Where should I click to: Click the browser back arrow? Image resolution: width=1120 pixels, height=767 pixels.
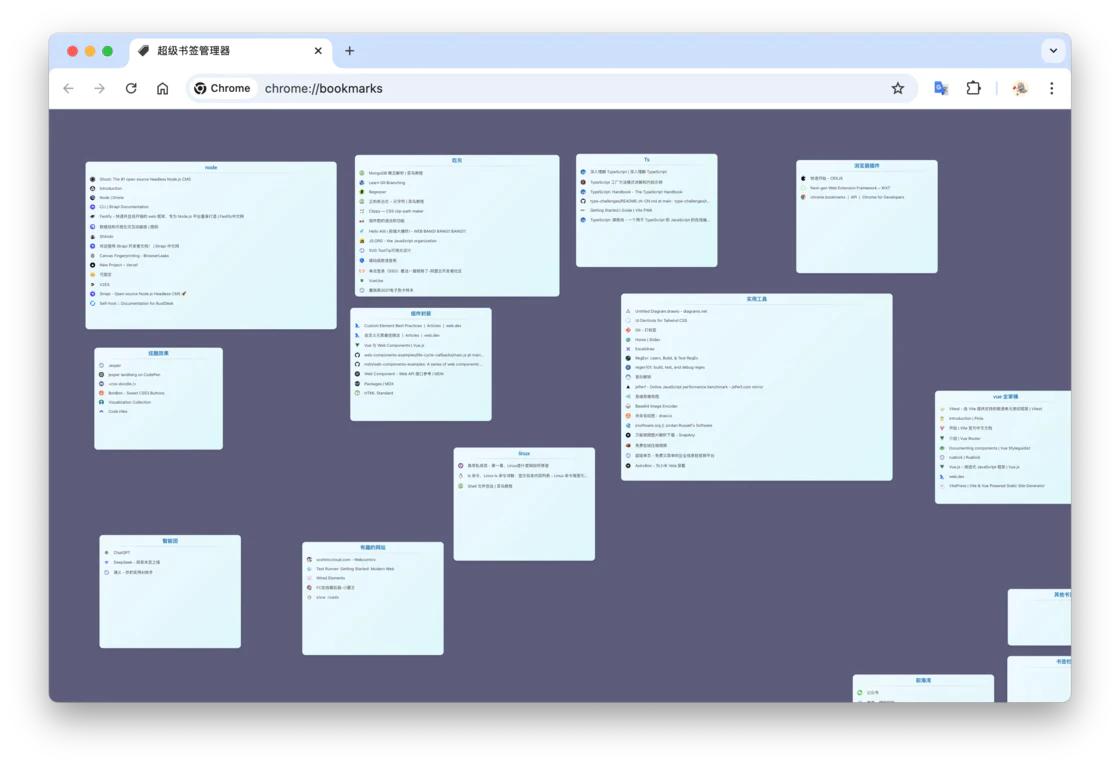click(x=68, y=88)
